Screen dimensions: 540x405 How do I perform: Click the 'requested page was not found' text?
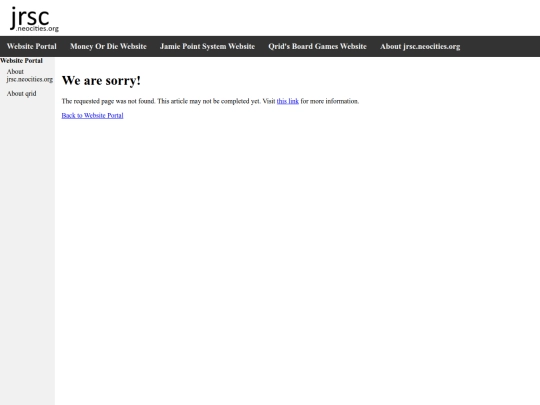tap(114, 101)
